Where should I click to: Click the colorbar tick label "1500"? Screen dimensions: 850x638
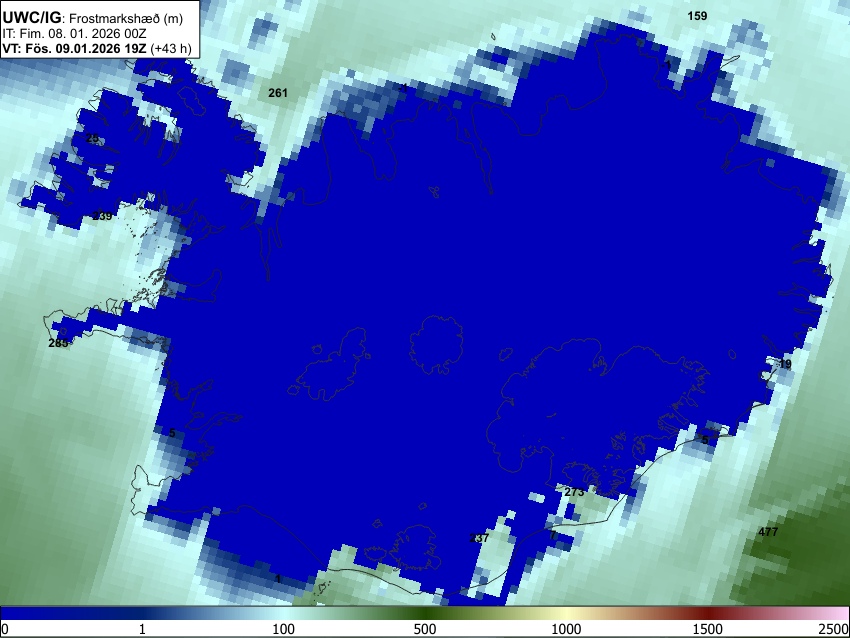708,629
